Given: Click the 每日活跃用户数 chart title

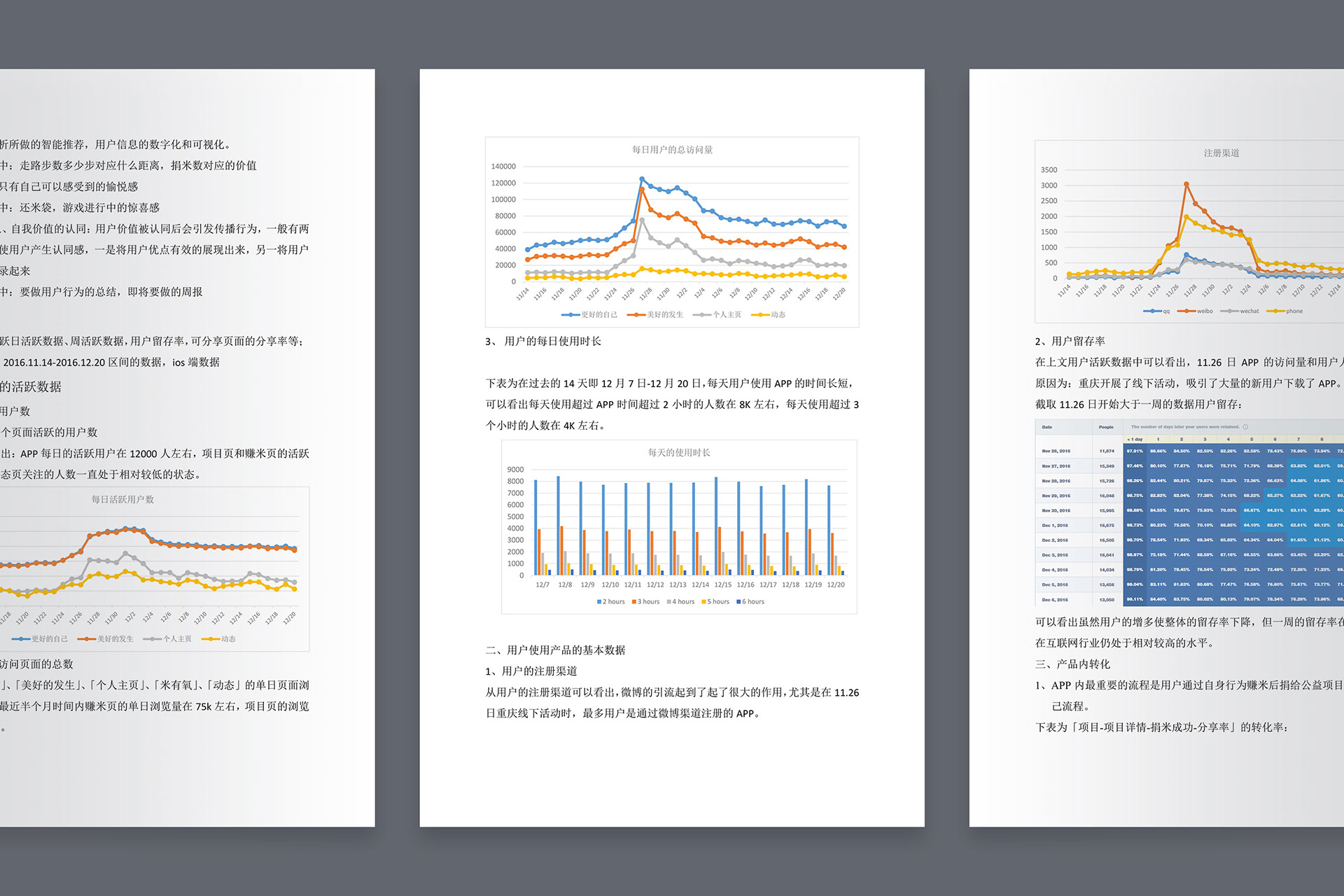Looking at the screenshot, I should [x=122, y=500].
